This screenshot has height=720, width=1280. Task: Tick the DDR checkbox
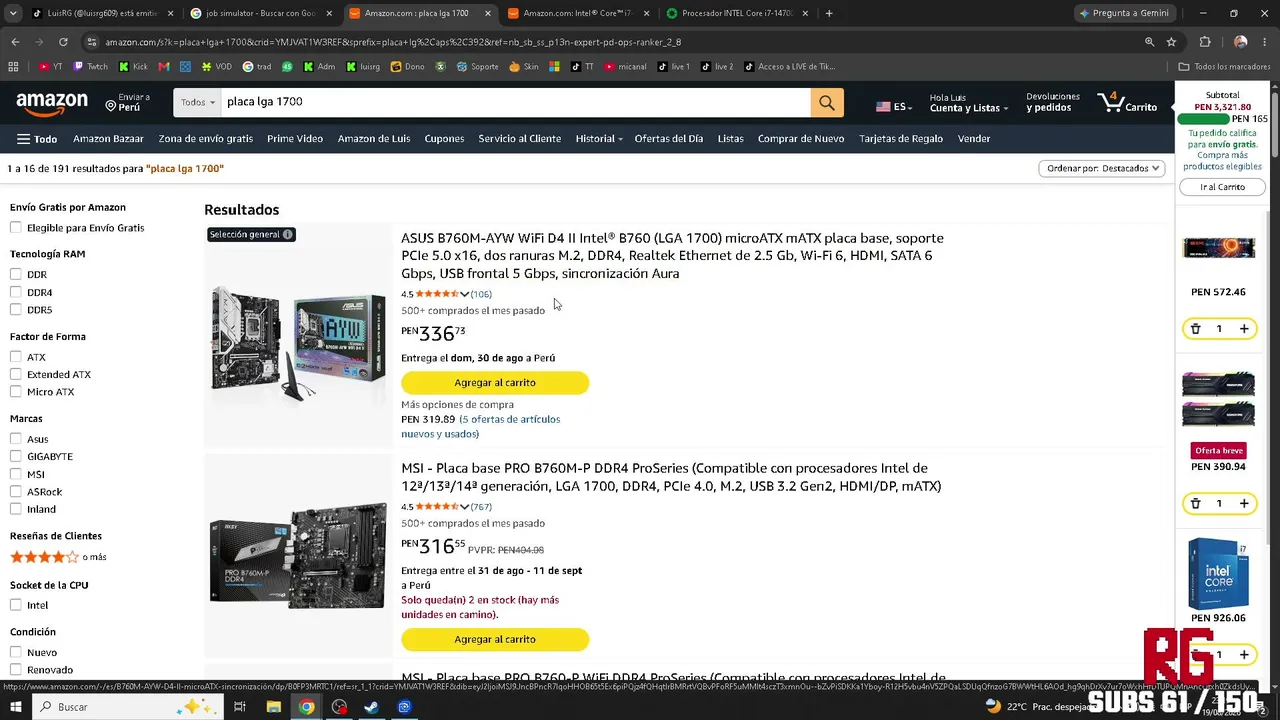point(16,274)
